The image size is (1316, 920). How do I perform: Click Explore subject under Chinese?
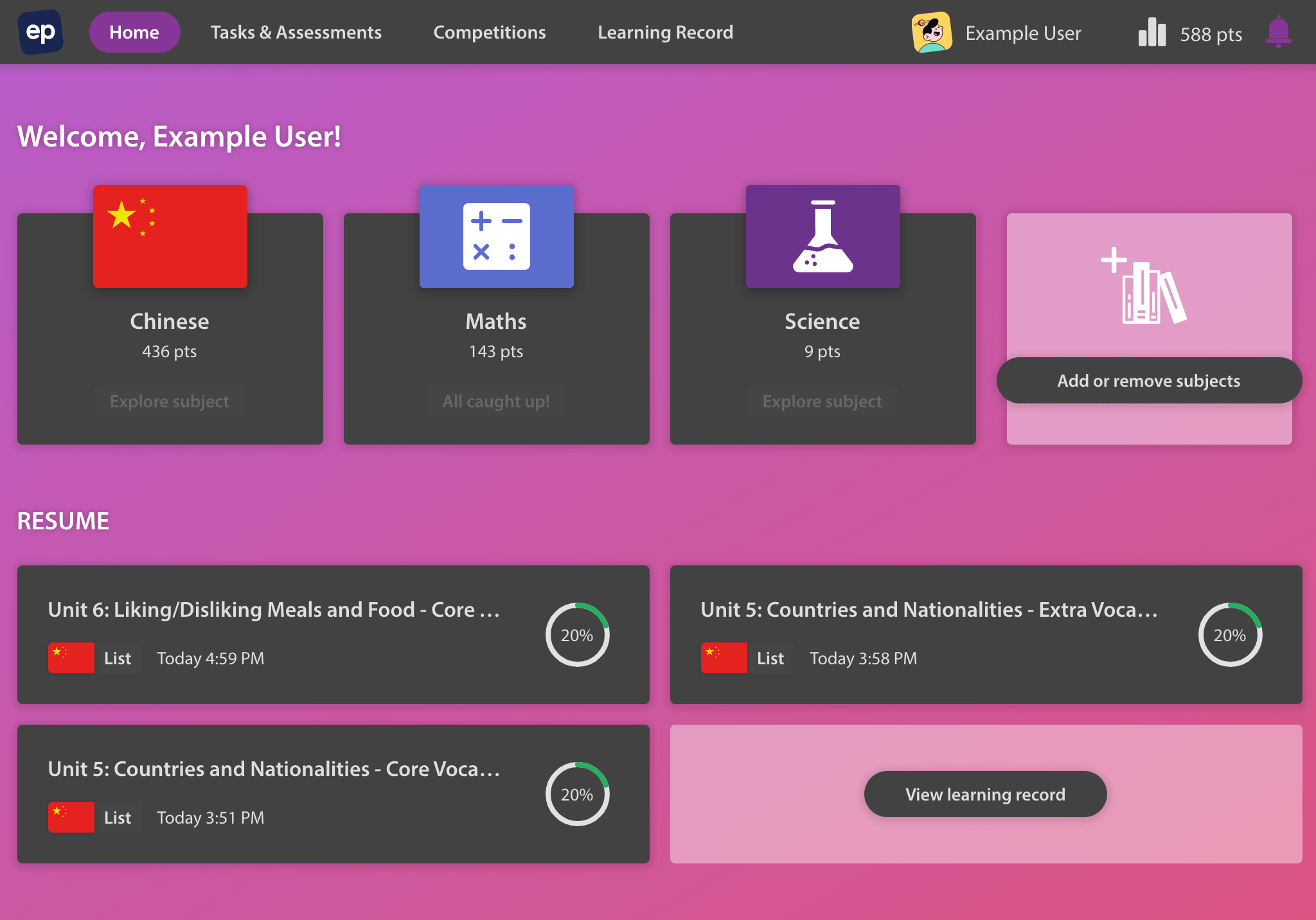tap(170, 402)
